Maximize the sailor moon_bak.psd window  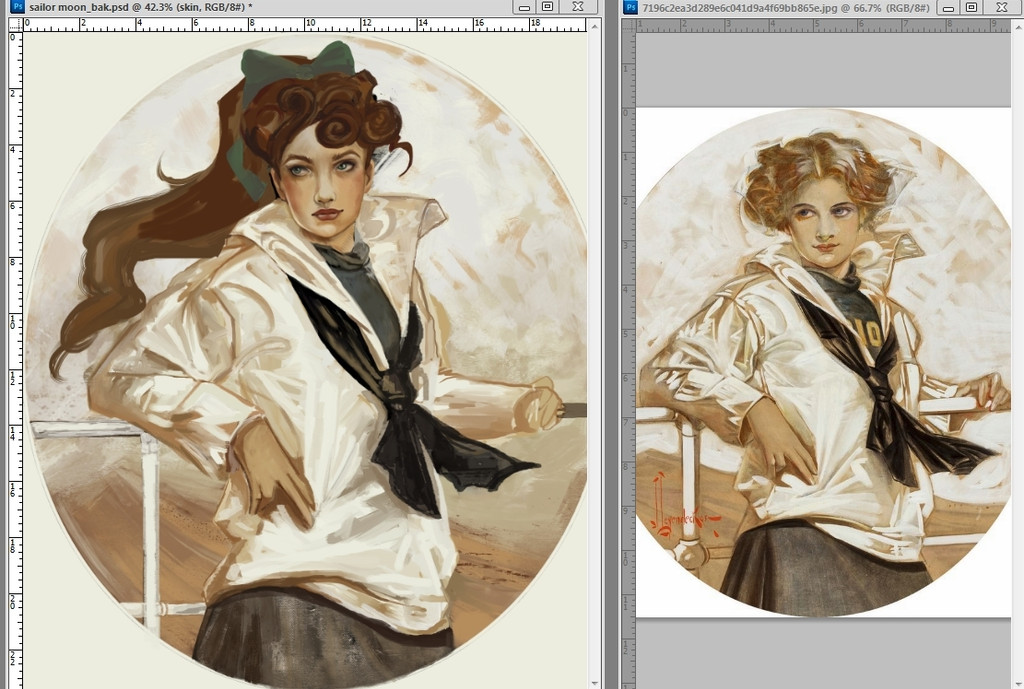(548, 7)
